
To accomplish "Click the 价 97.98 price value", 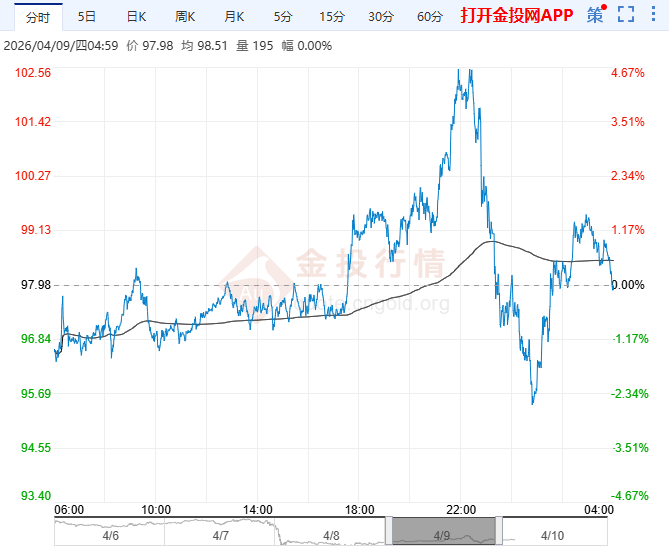I will click(150, 46).
